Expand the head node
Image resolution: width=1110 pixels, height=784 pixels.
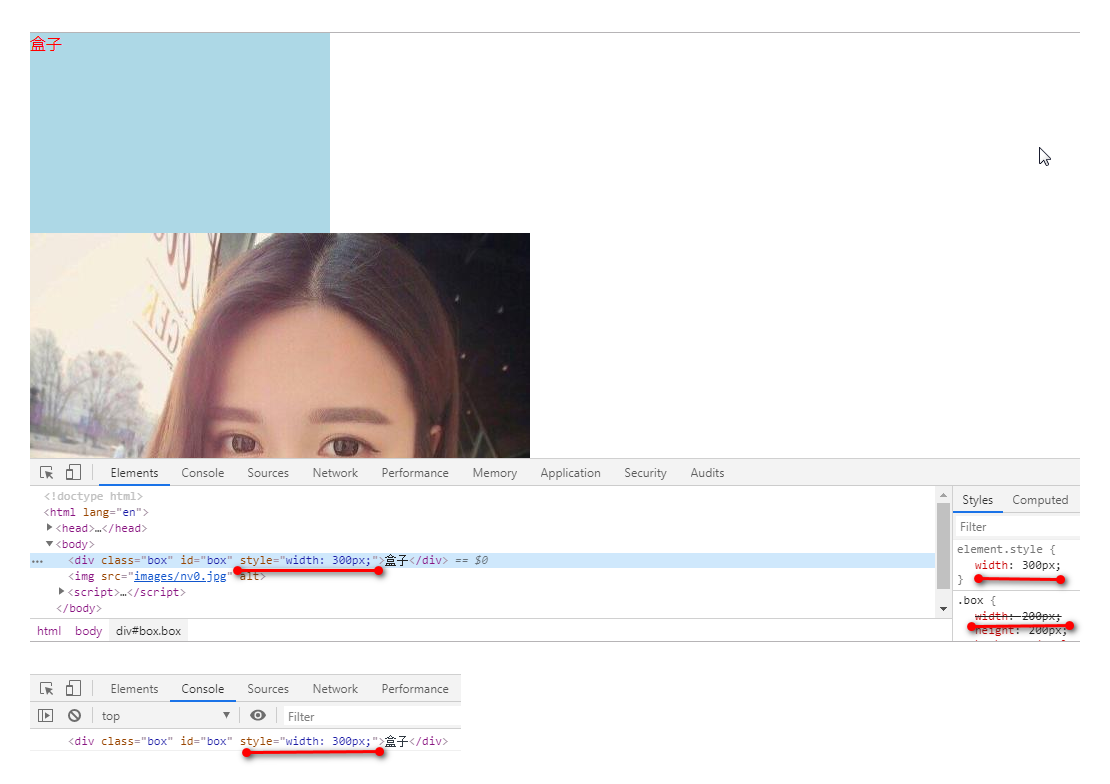[50, 528]
